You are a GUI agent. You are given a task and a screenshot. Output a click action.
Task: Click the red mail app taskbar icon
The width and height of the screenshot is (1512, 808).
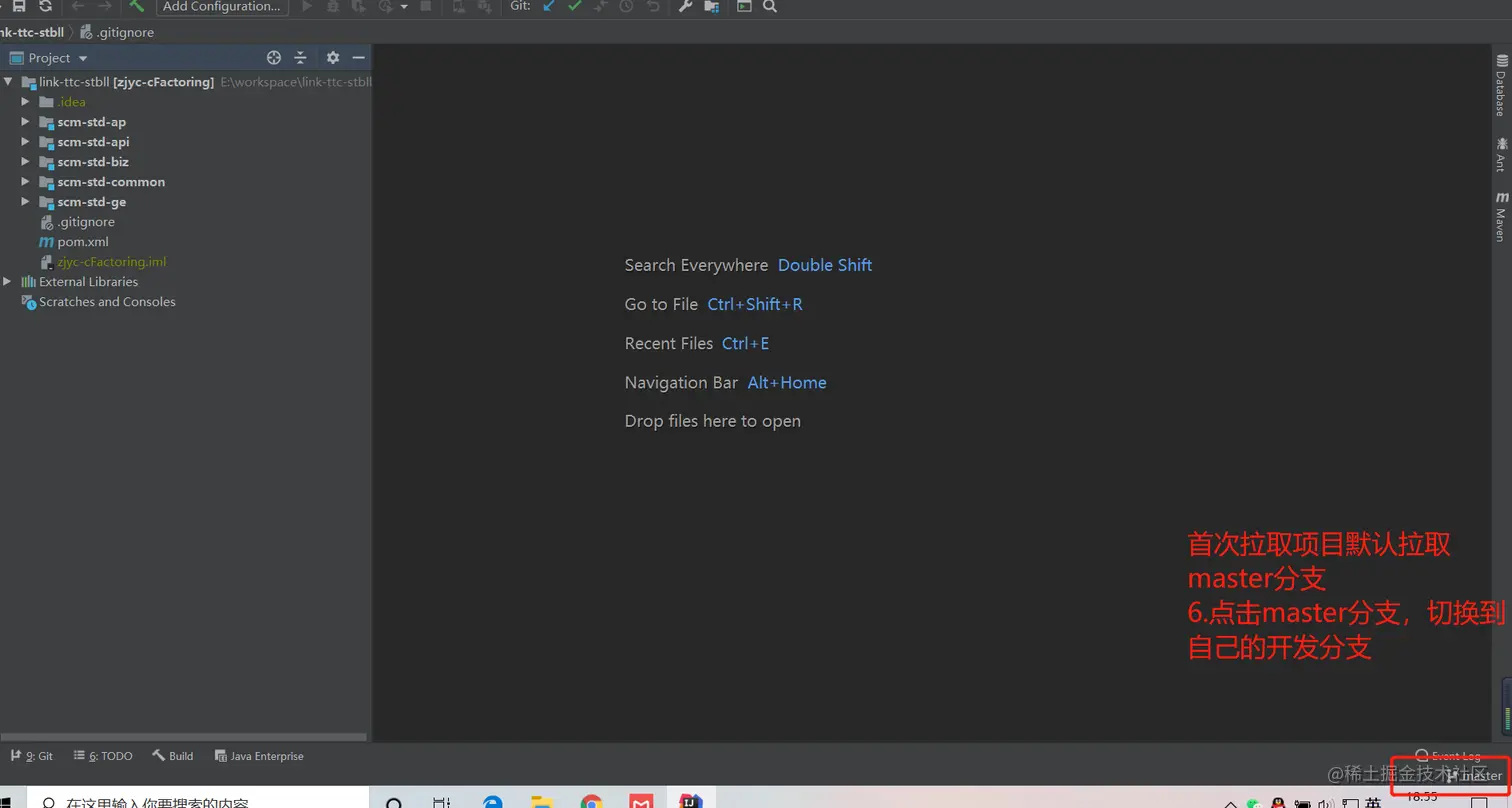click(x=641, y=802)
